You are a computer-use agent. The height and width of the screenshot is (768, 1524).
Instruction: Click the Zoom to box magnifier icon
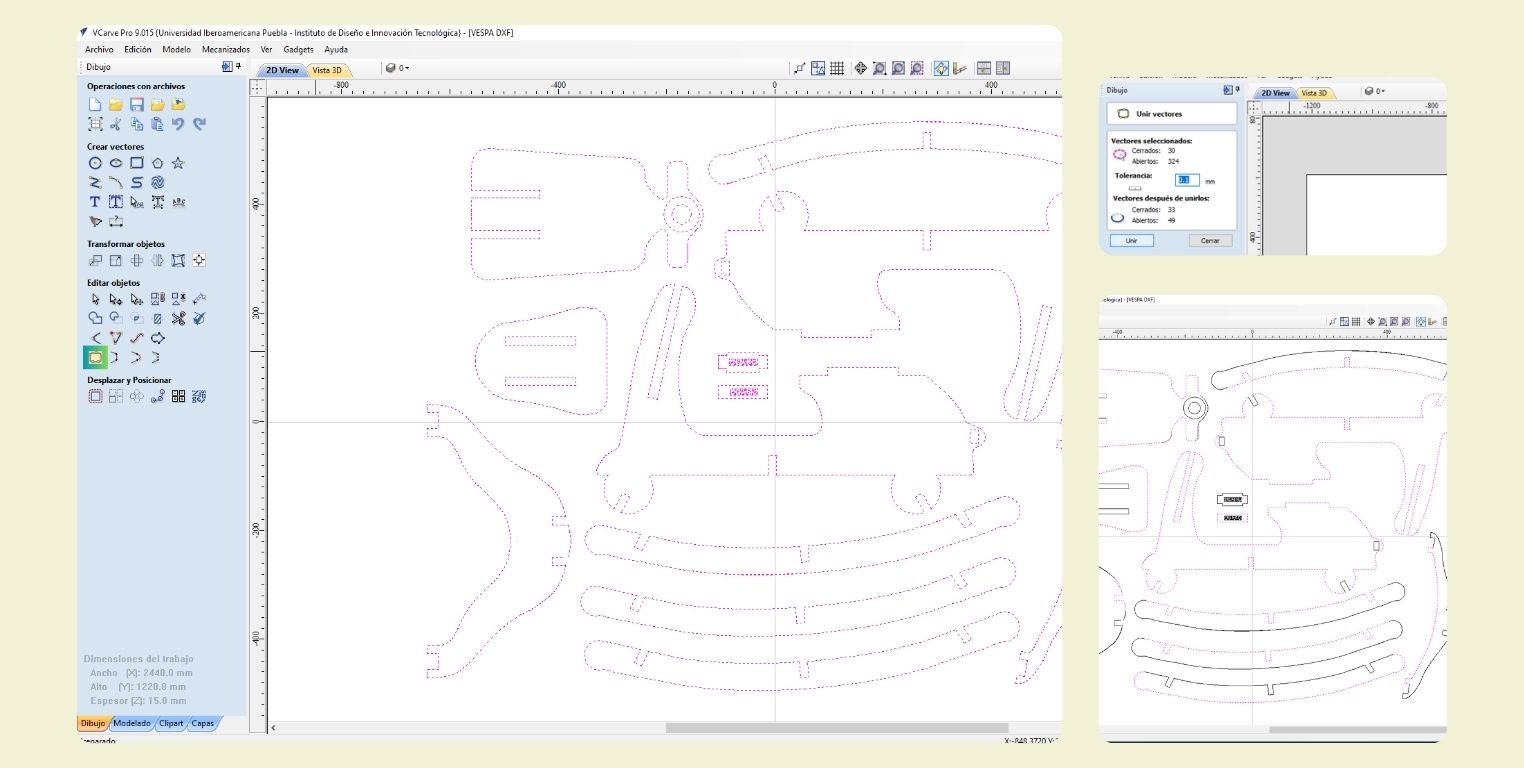[879, 68]
